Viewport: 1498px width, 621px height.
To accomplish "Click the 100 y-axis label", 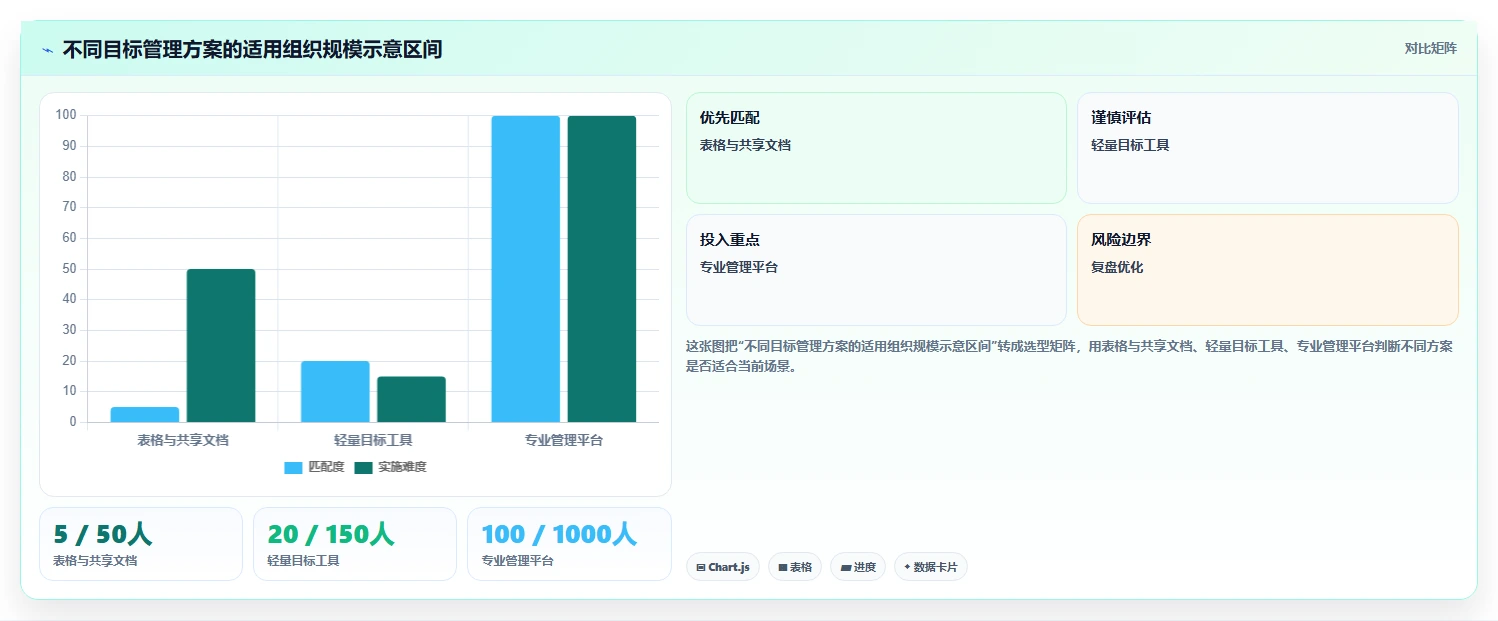I will pyautogui.click(x=66, y=115).
